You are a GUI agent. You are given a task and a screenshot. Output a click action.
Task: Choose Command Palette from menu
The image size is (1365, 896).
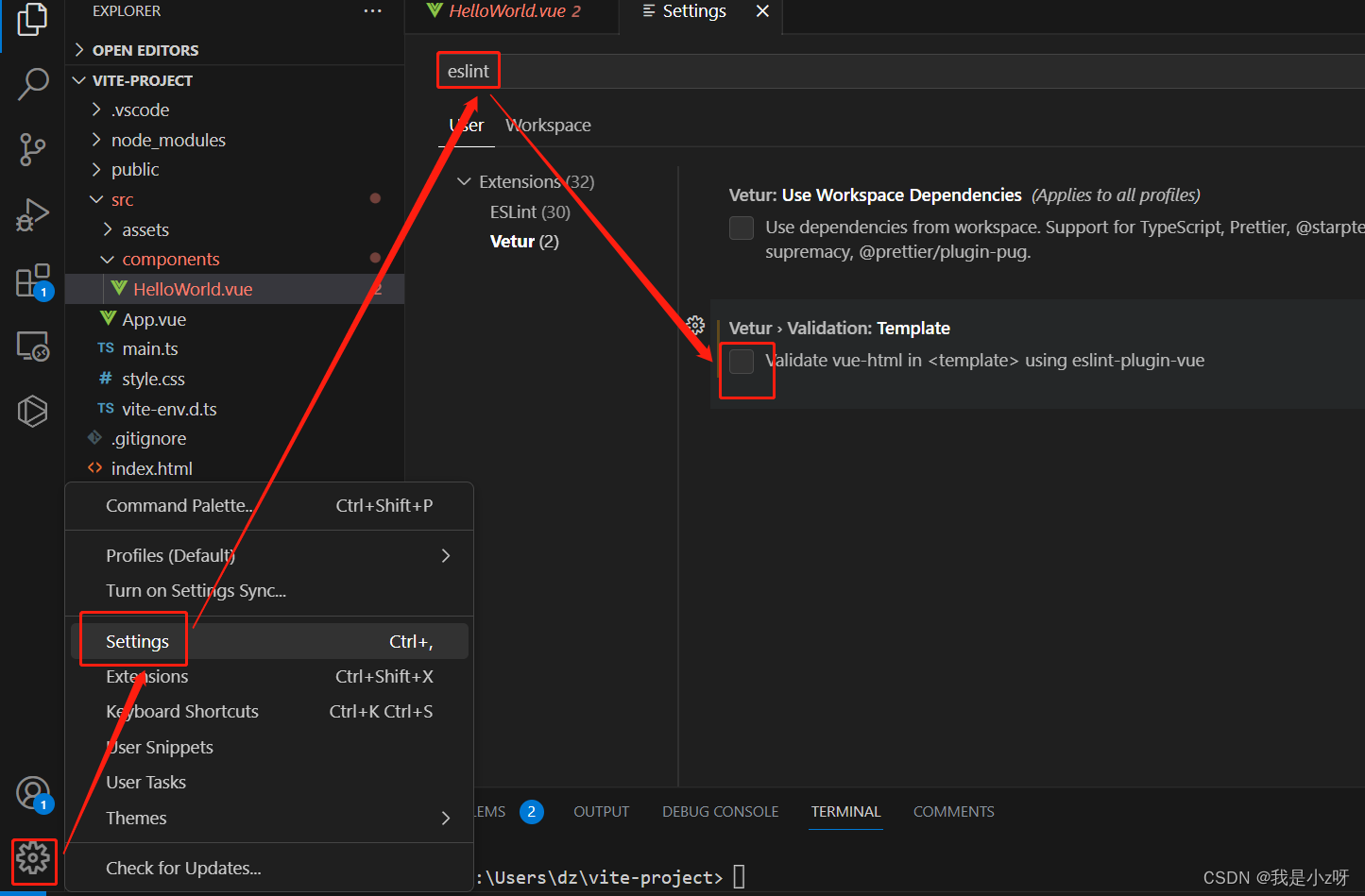pos(269,505)
